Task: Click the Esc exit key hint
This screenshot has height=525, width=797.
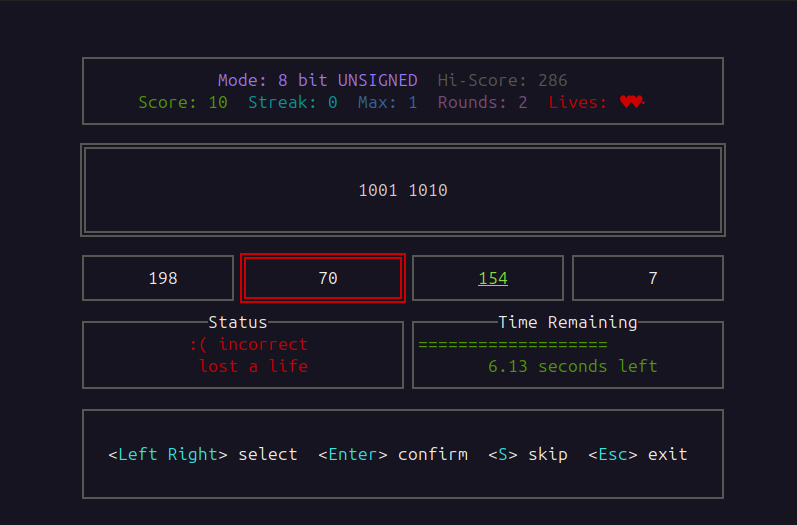Action: tap(637, 454)
